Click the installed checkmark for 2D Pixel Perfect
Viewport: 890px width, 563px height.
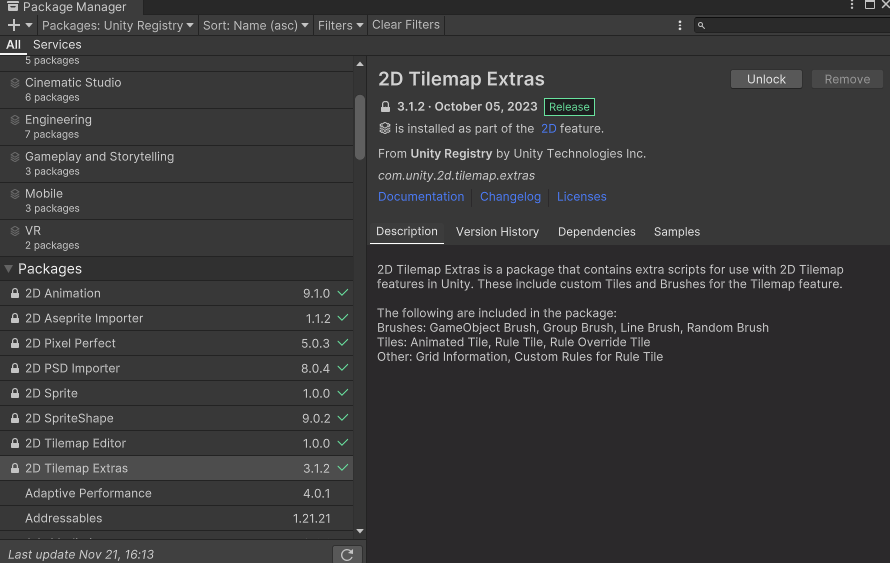point(343,343)
